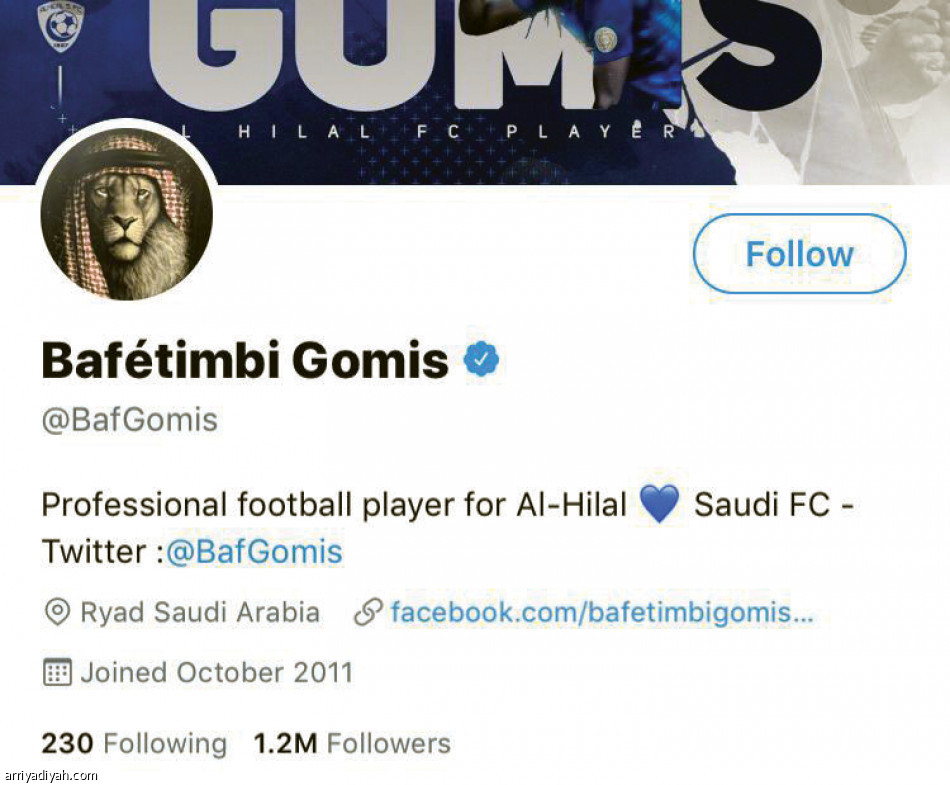Click the blue heart emoji in the bio
Image resolution: width=950 pixels, height=785 pixels.
661,503
